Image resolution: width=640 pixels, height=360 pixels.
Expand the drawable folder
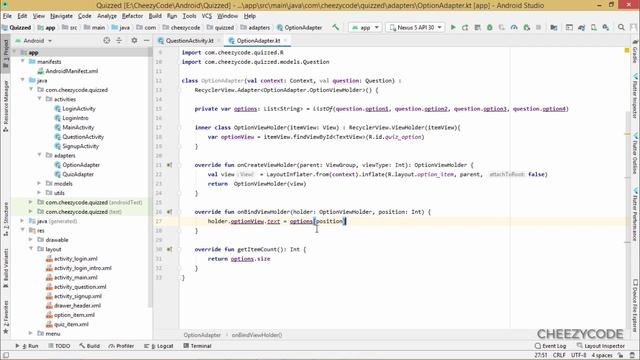tap(31, 240)
